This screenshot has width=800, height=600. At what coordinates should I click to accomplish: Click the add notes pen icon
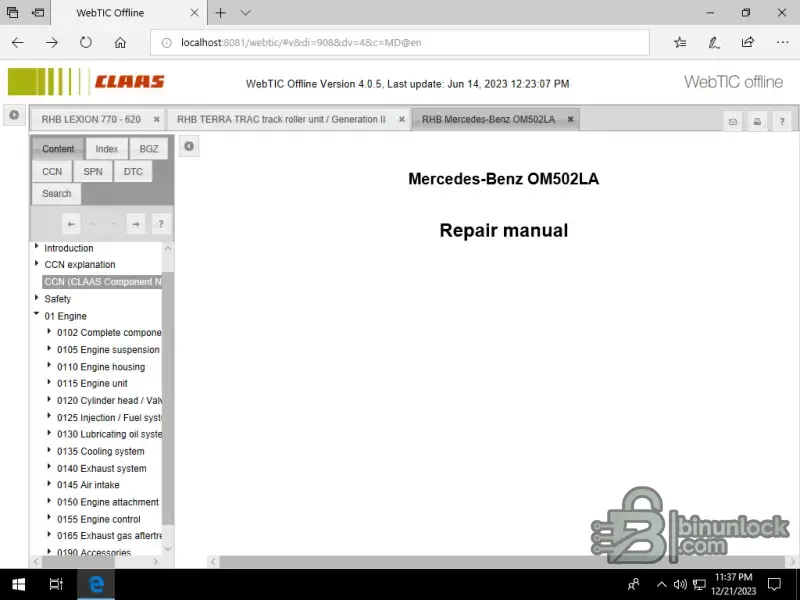pyautogui.click(x=714, y=43)
